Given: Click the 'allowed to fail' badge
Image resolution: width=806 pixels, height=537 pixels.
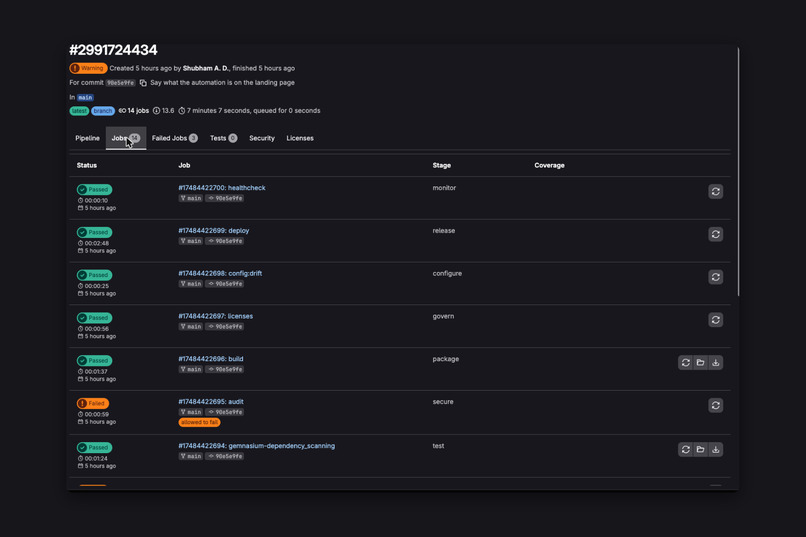Looking at the screenshot, I should [199, 422].
